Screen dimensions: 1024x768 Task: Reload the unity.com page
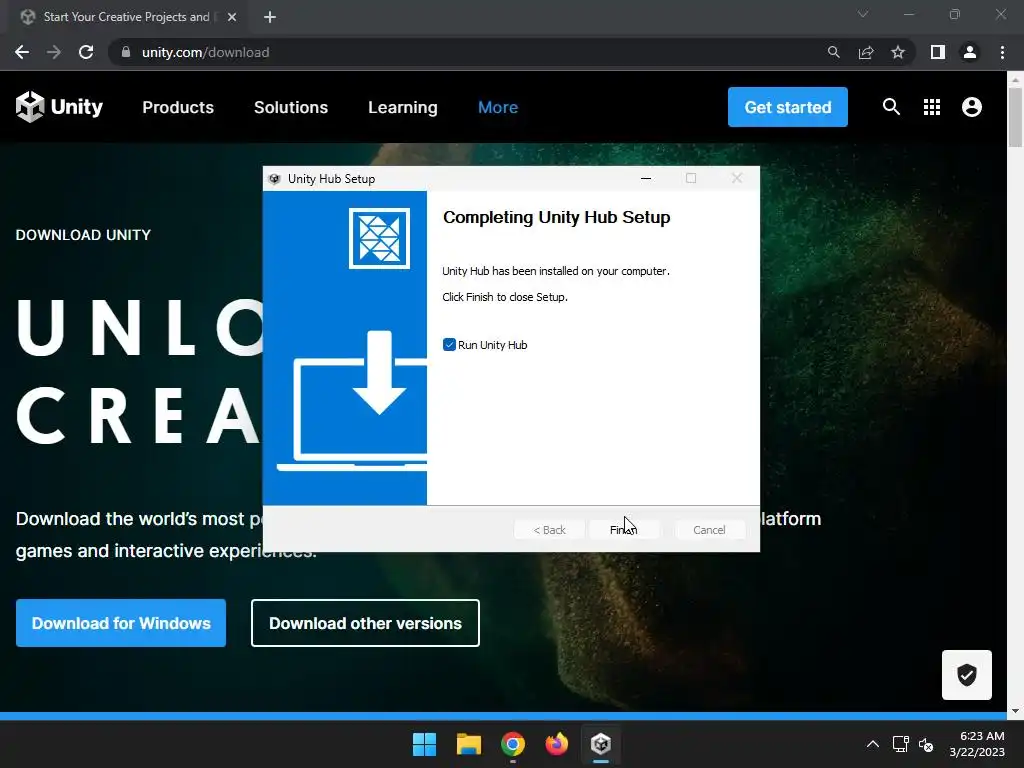[x=86, y=52]
